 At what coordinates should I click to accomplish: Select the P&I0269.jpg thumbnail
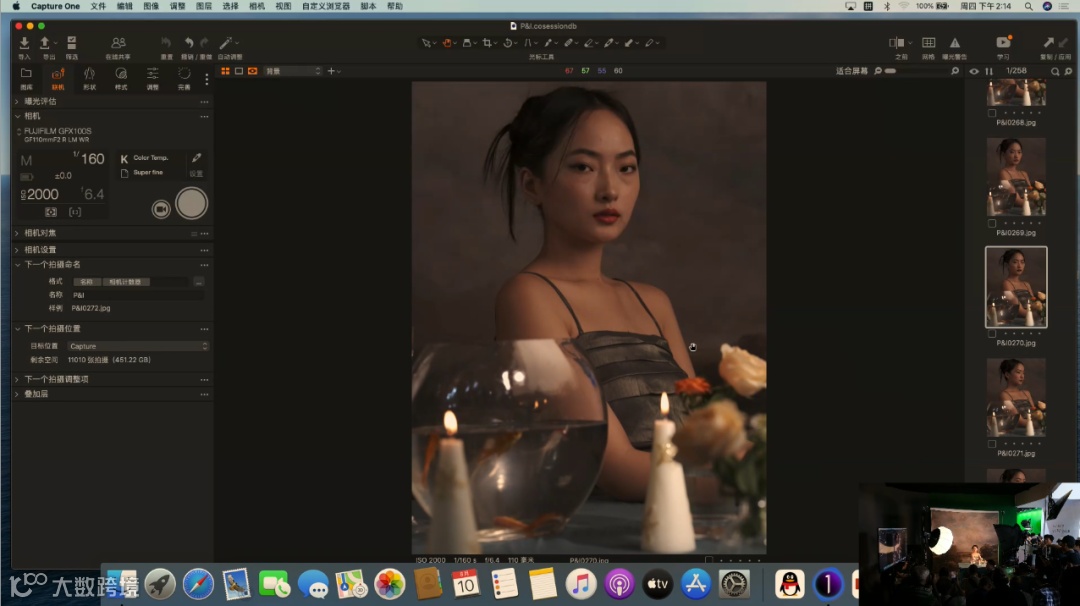point(1016,177)
